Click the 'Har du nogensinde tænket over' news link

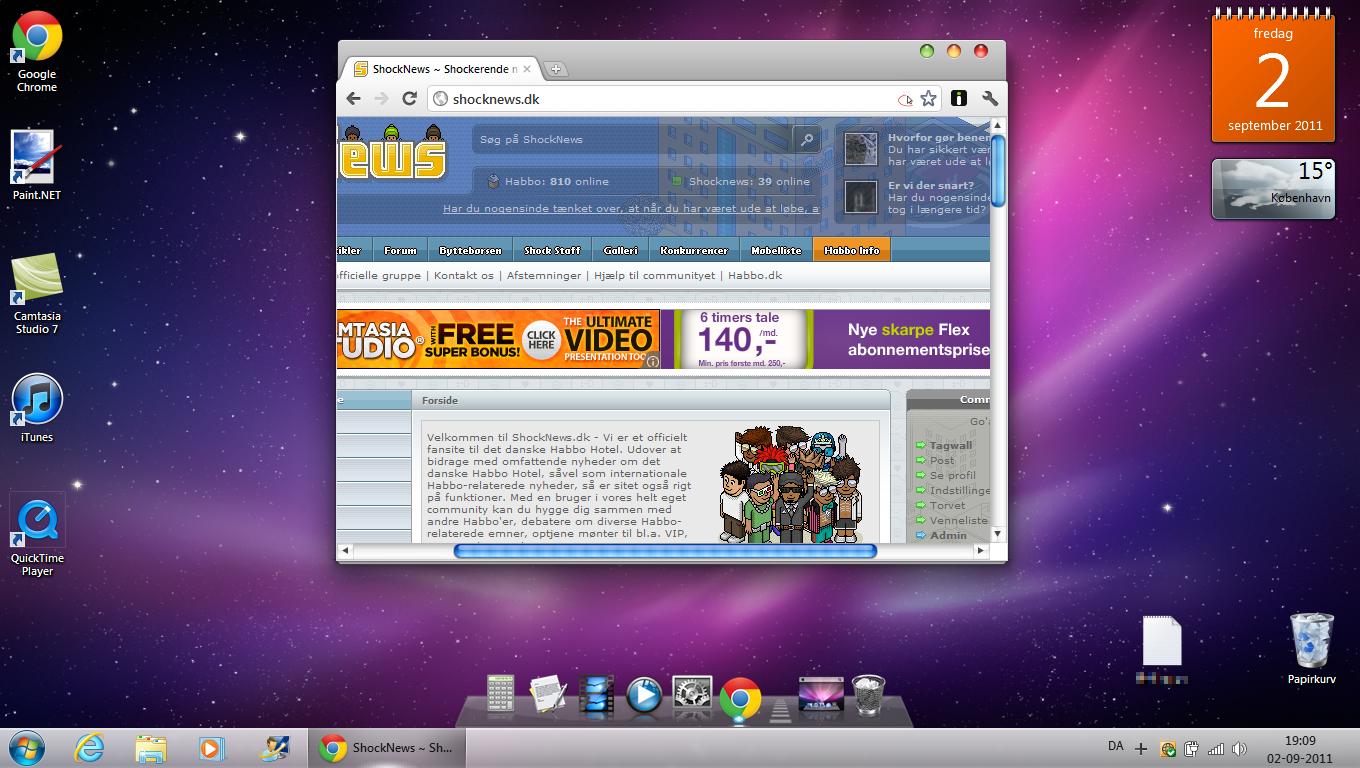point(631,209)
